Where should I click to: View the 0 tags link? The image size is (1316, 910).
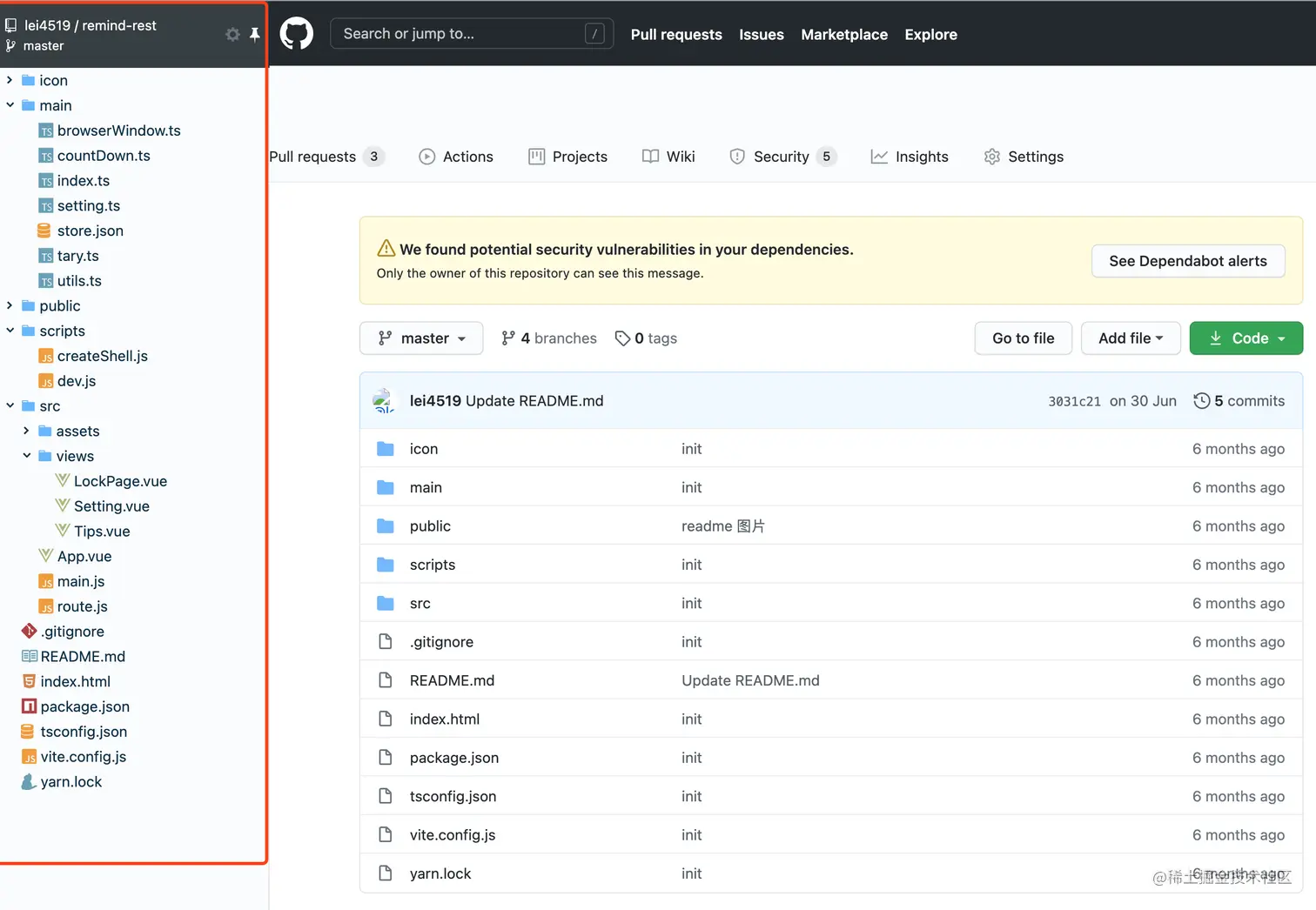coord(646,338)
